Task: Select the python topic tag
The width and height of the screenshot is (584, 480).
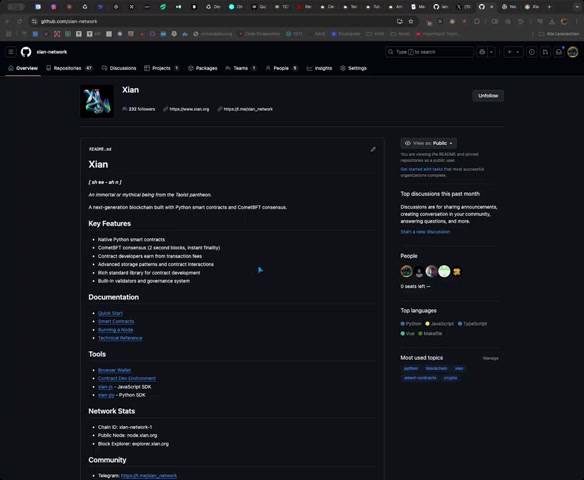Action: [411, 368]
